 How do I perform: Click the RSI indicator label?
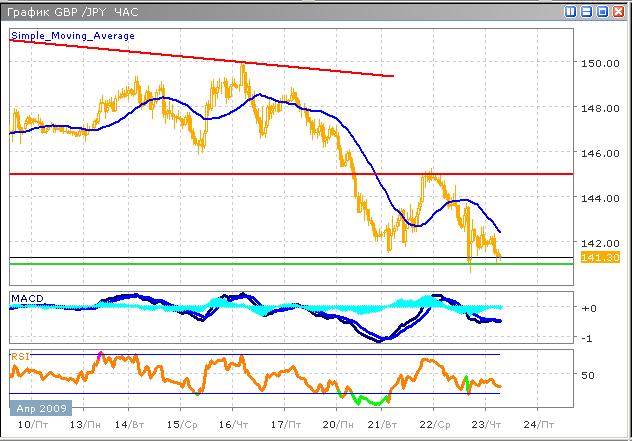[x=20, y=355]
